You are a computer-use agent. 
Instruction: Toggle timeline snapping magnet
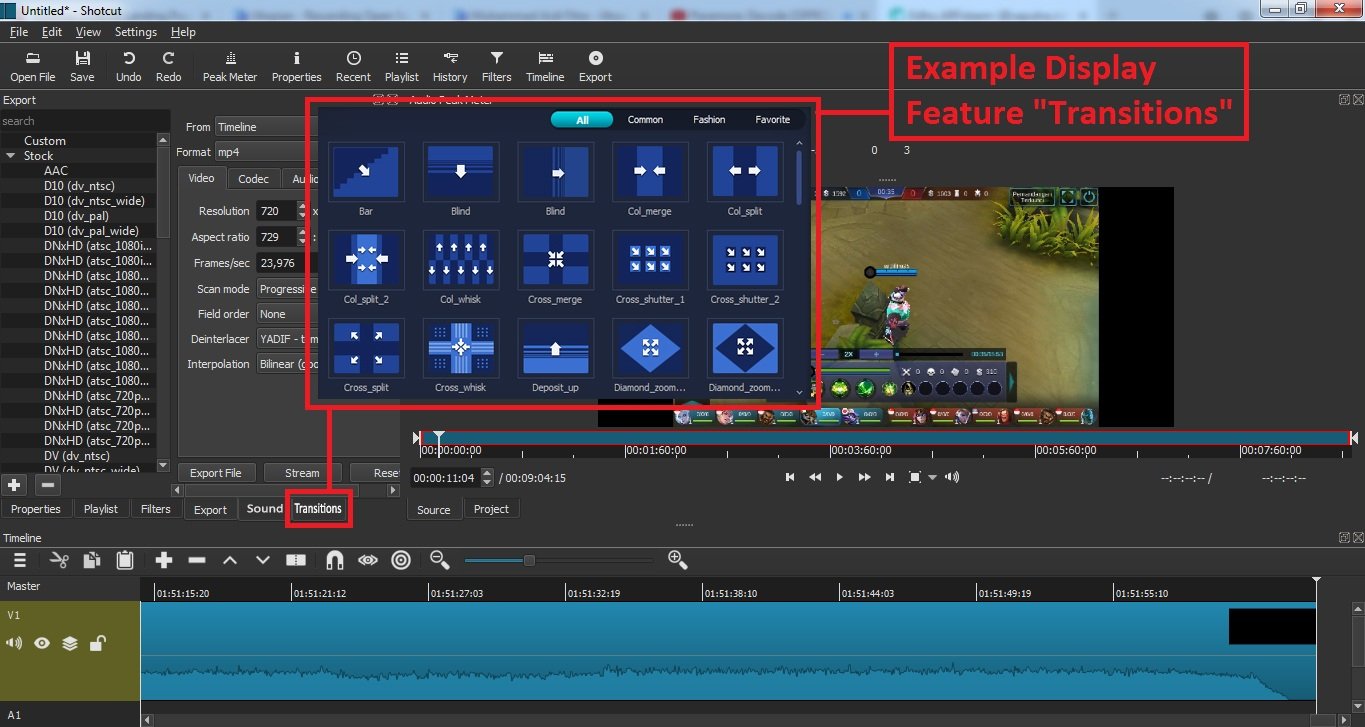click(335, 561)
